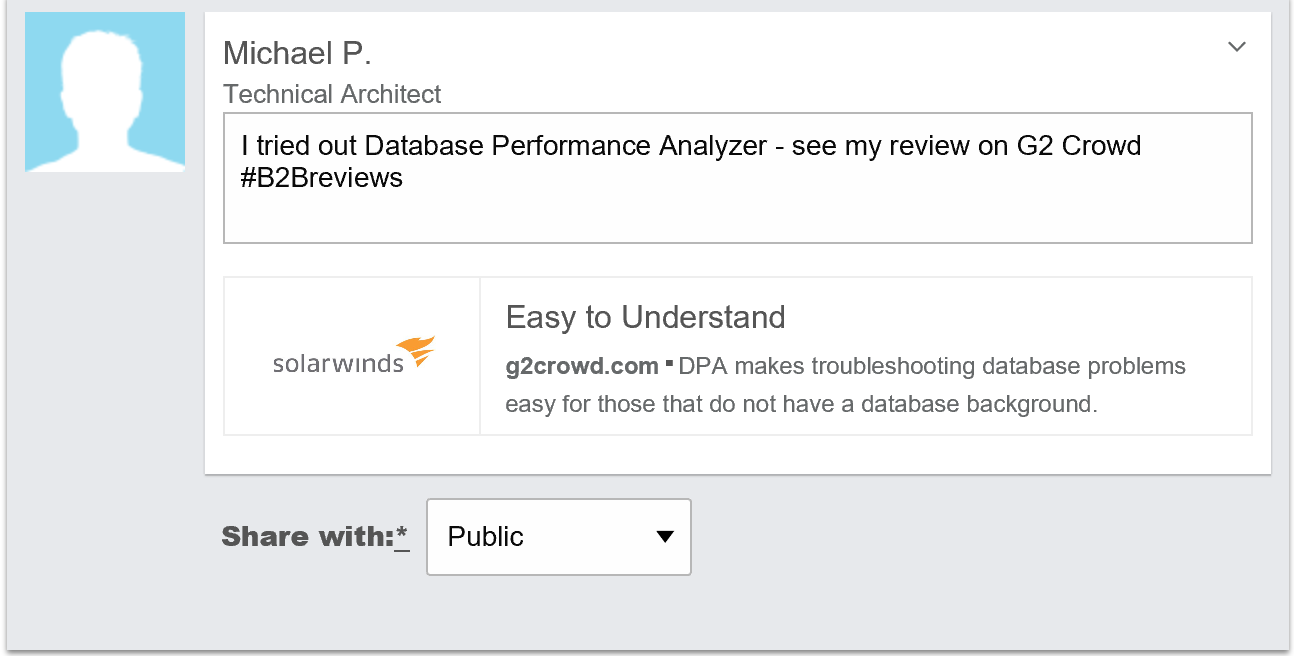Image resolution: width=1294 pixels, height=656 pixels.
Task: Select the SolarWinds link preview thumbnail box
Action: coord(352,356)
